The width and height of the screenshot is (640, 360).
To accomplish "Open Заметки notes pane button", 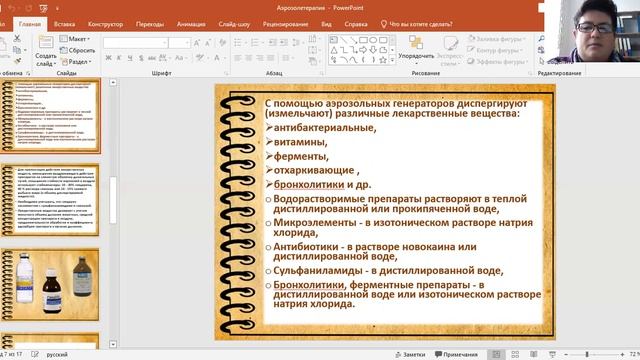I will (x=410, y=354).
